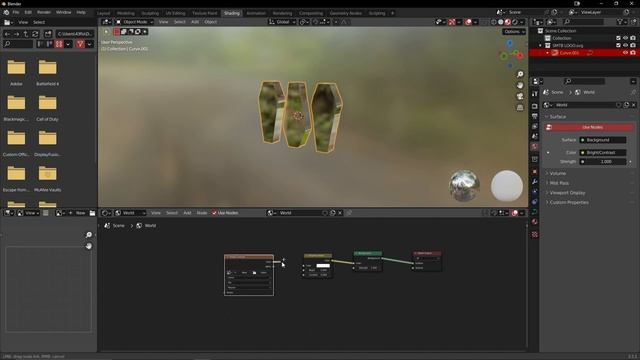Open Output properties tab
This screenshot has width=640, height=360.
(535, 116)
